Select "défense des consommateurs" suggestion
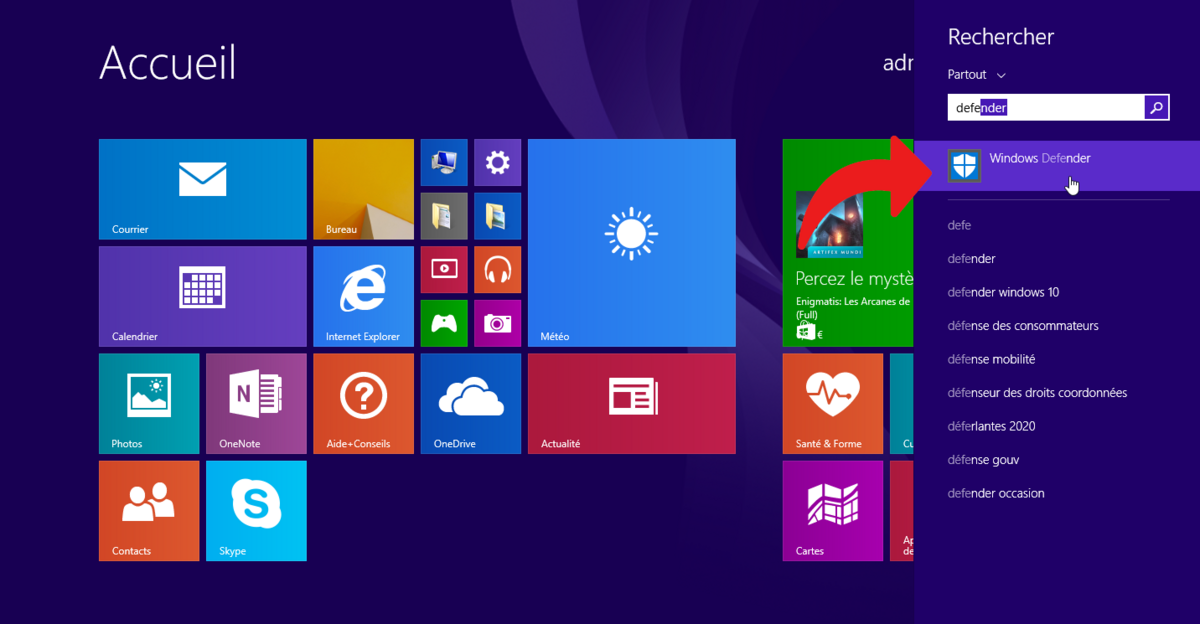 coord(1023,326)
